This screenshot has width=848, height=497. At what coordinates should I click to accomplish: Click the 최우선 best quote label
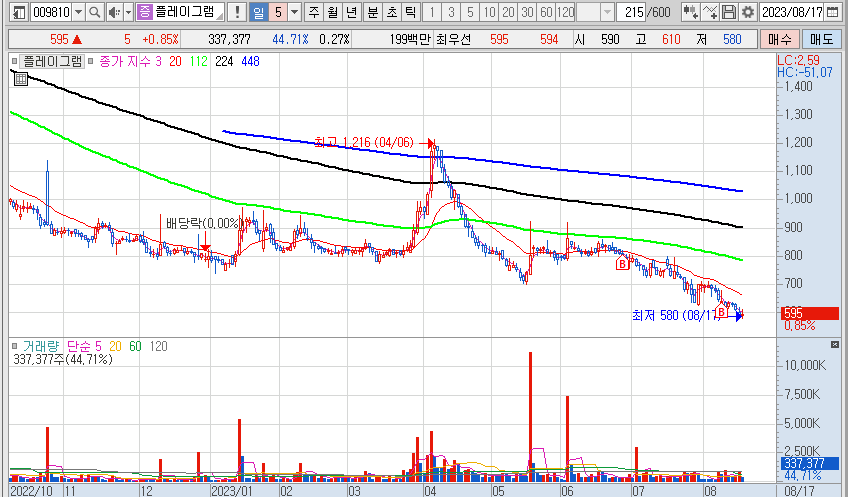pos(453,39)
